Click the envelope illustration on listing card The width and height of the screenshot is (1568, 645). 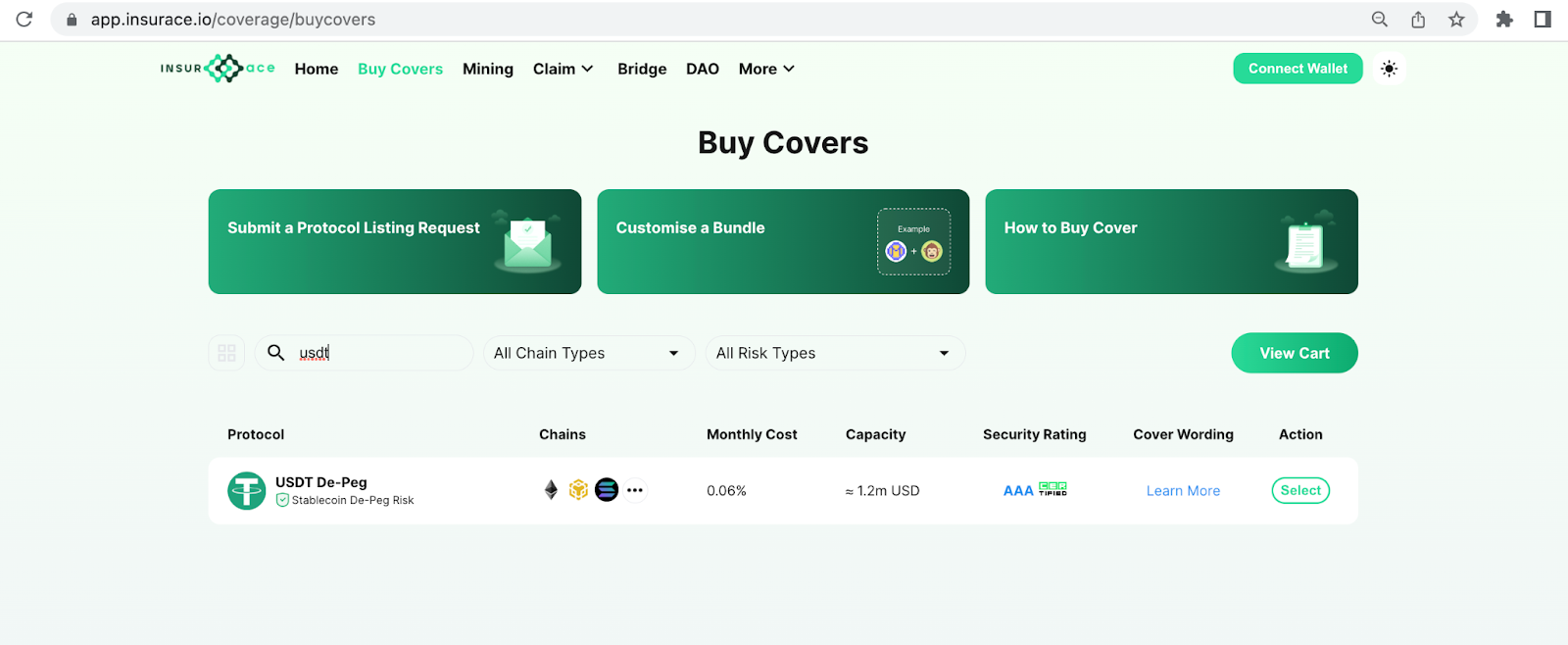[527, 242]
